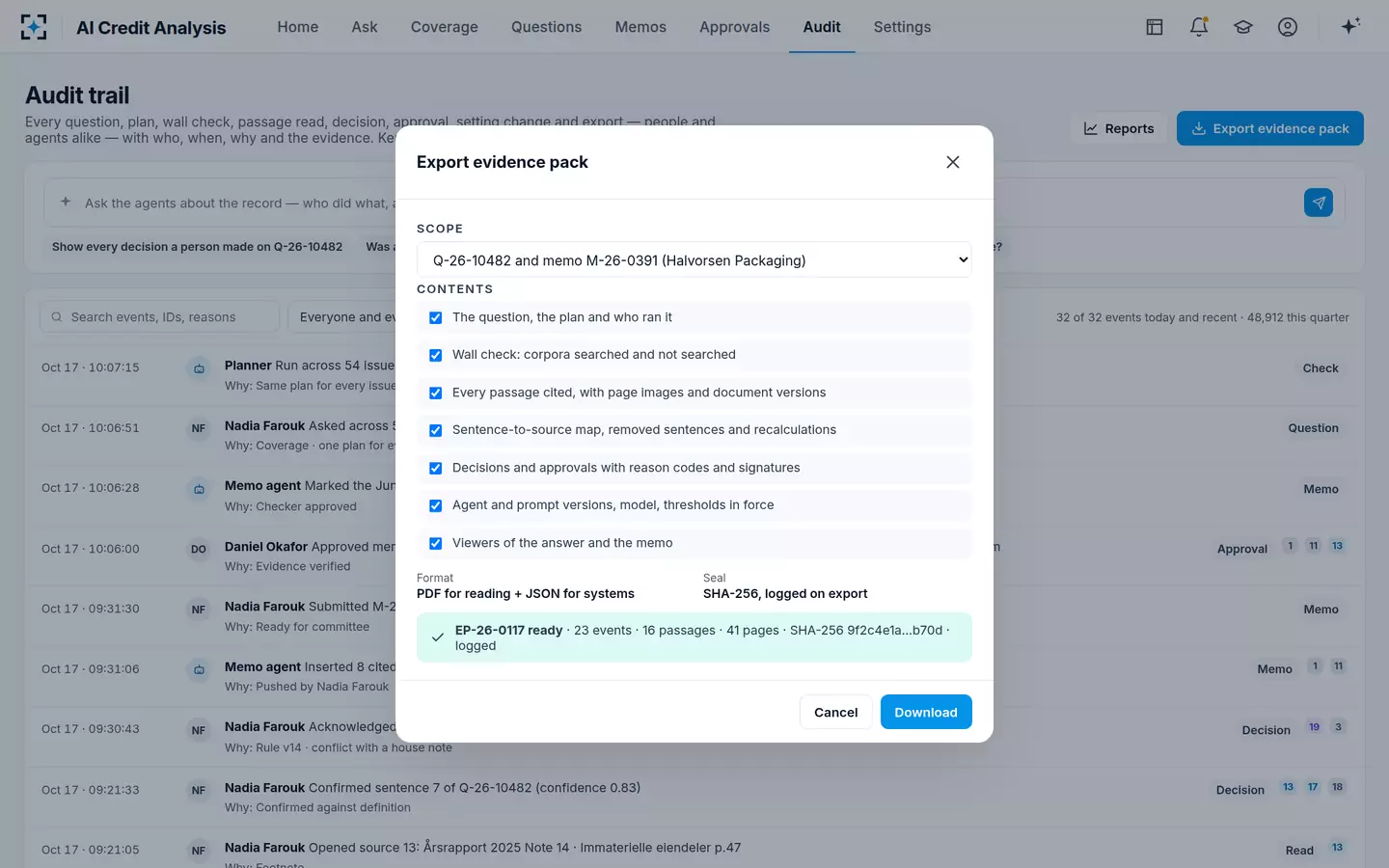Click 'PDF for reading + JSON for systems' text

(526, 594)
